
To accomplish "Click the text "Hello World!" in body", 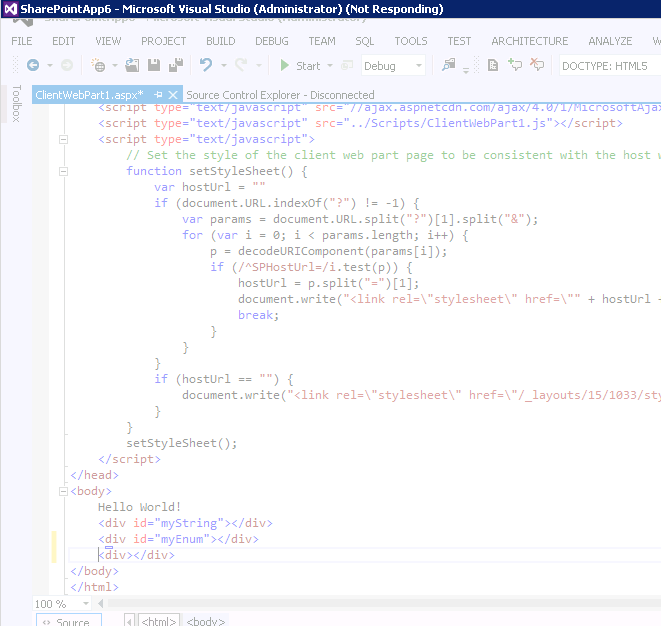I will click(139, 507).
